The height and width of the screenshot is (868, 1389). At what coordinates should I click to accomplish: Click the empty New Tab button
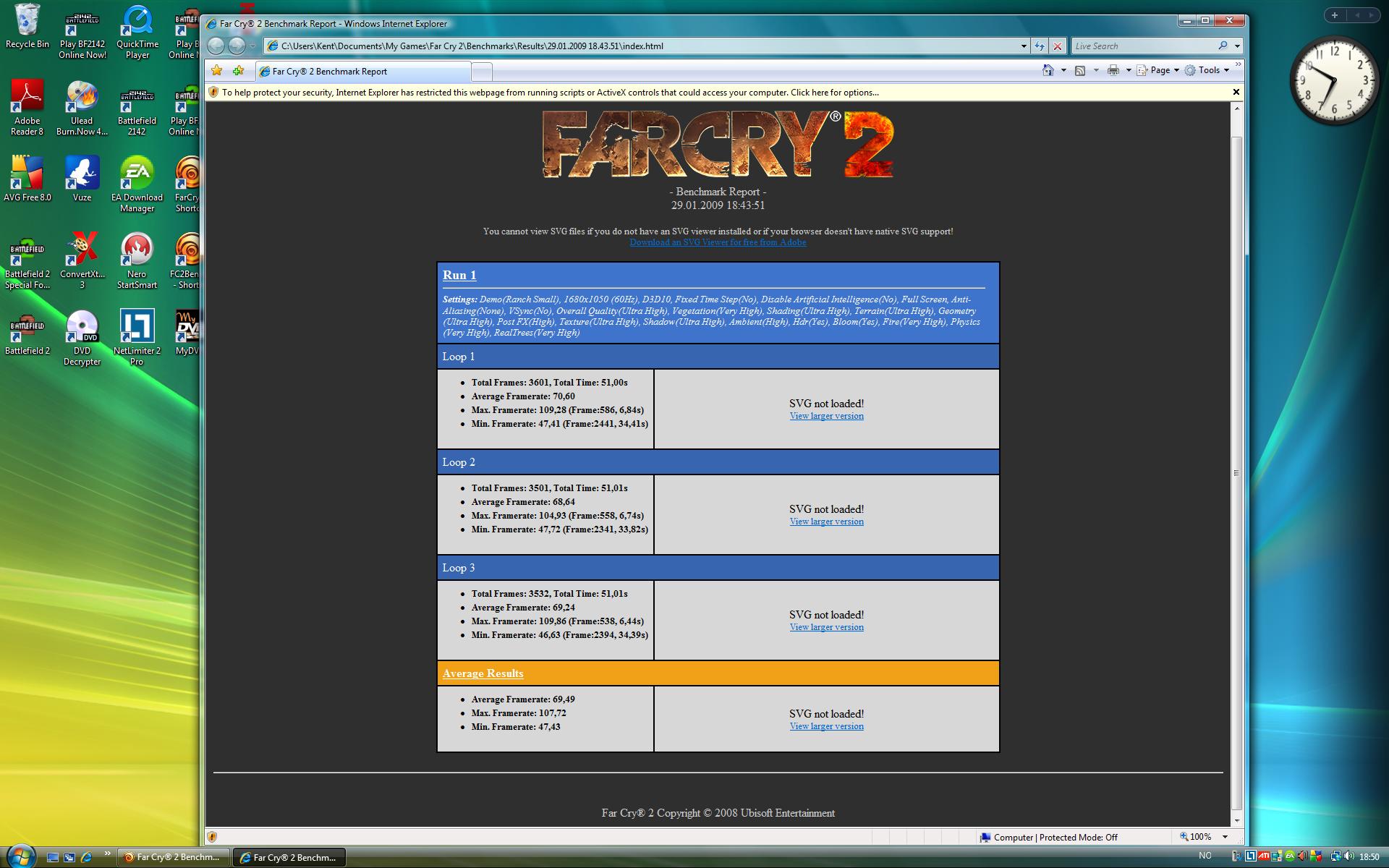(x=482, y=72)
